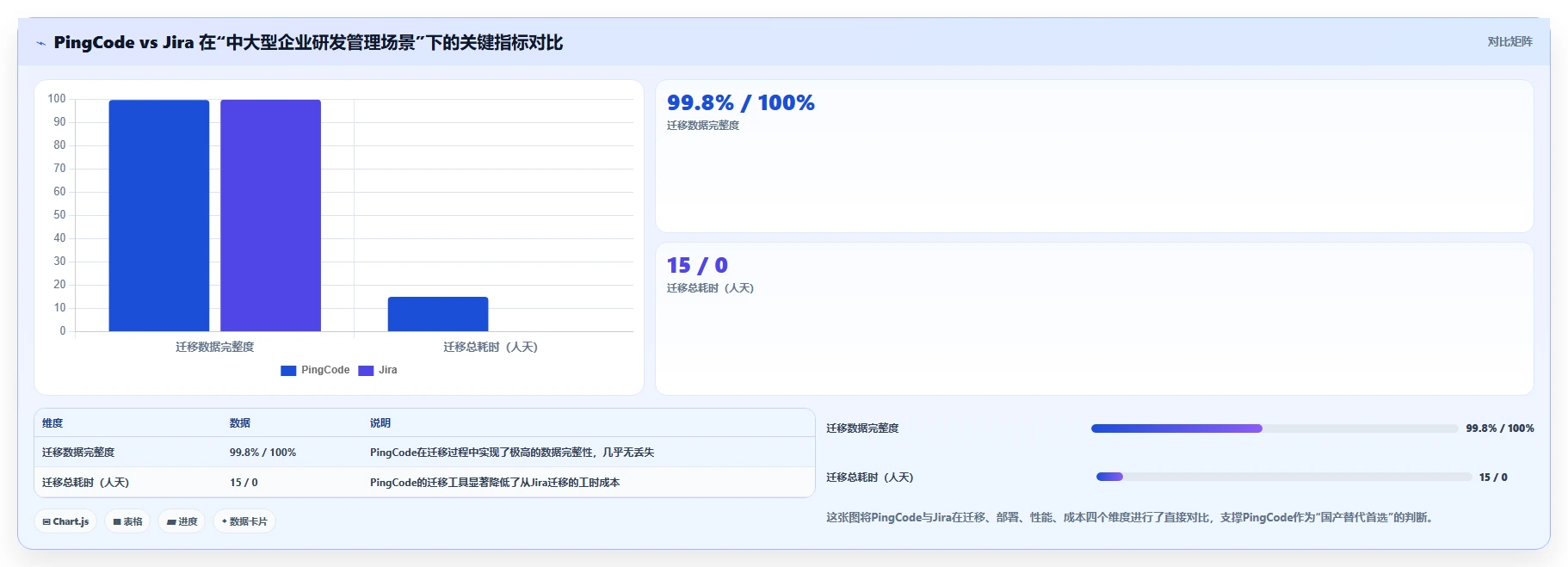Click the summary sentence about 国产替代首选

point(1130,518)
